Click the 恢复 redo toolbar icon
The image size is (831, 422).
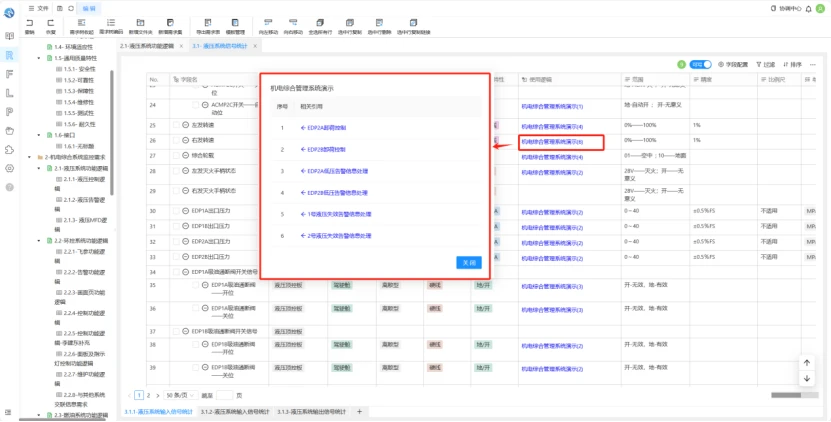pos(50,23)
